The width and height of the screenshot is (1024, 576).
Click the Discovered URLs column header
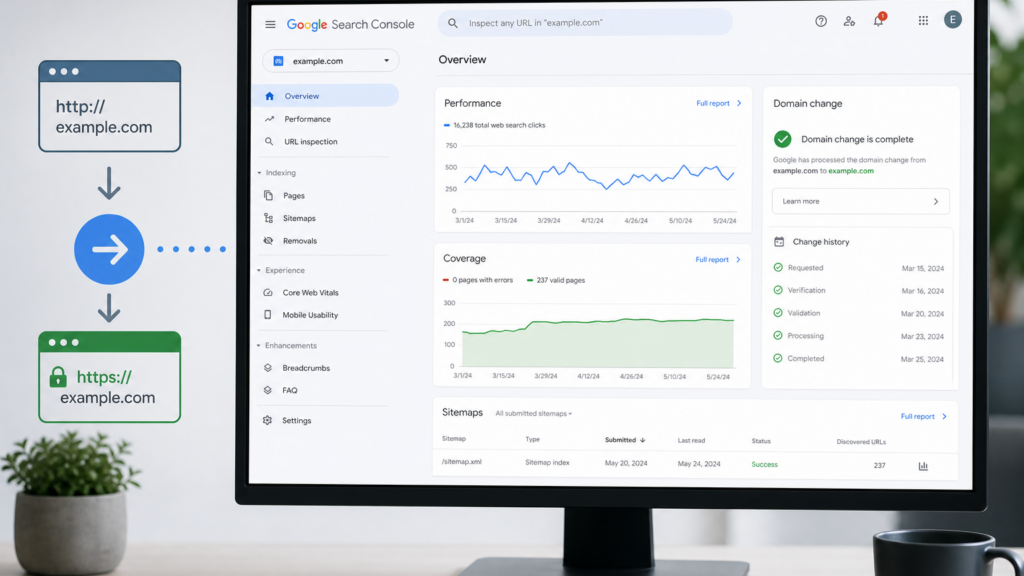[x=861, y=442]
